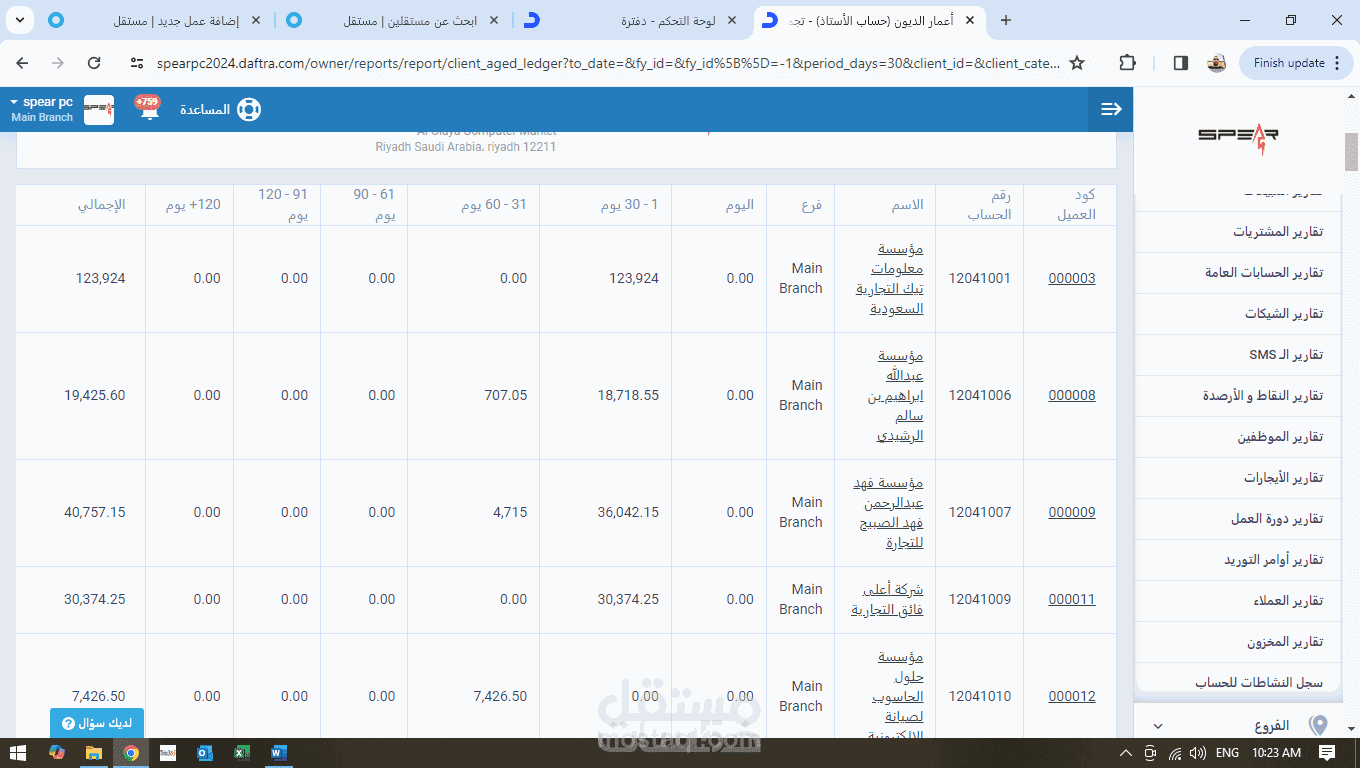
Task: Click the SPEAR logo in blue header
Action: point(98,109)
